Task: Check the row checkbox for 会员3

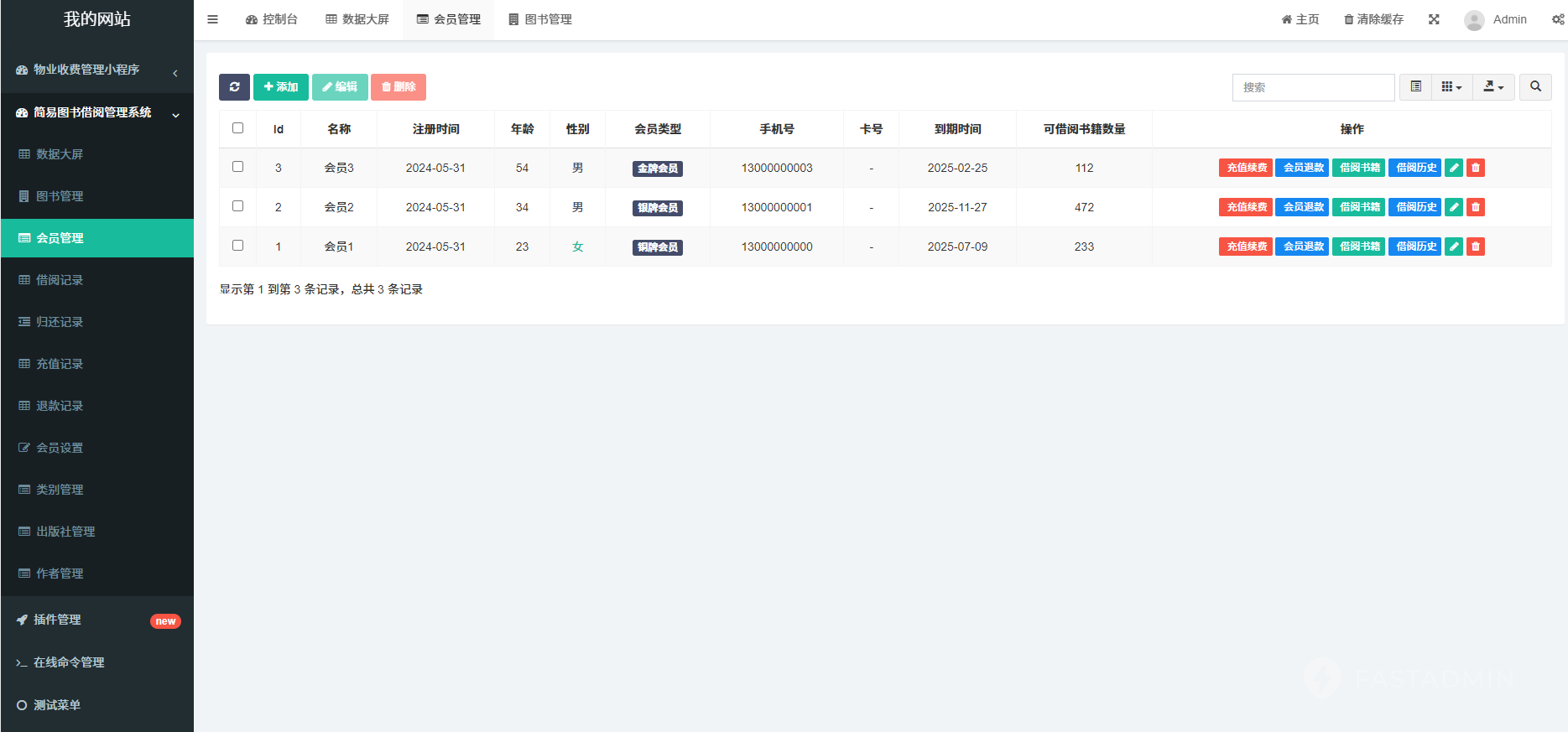Action: pos(238,167)
